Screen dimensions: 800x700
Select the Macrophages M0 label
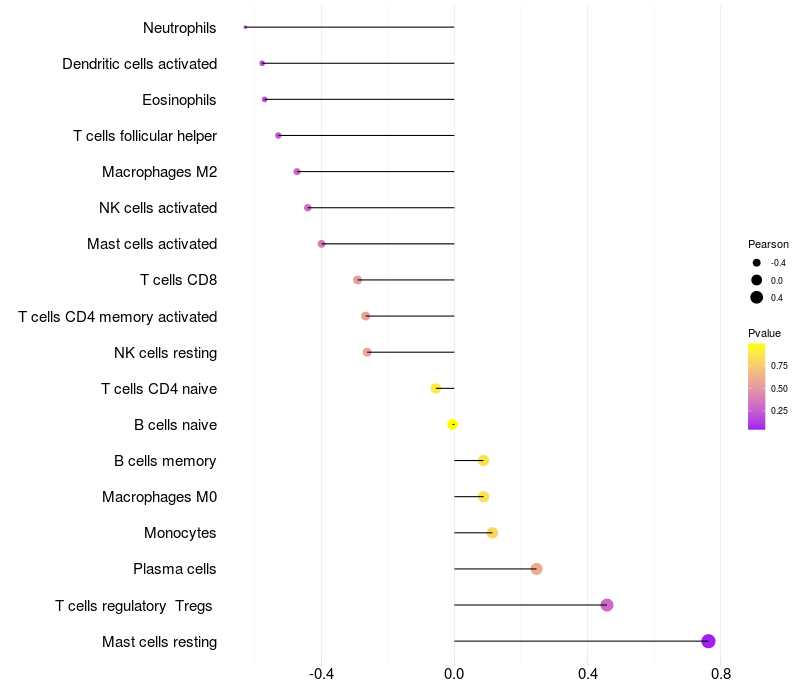pyautogui.click(x=159, y=497)
